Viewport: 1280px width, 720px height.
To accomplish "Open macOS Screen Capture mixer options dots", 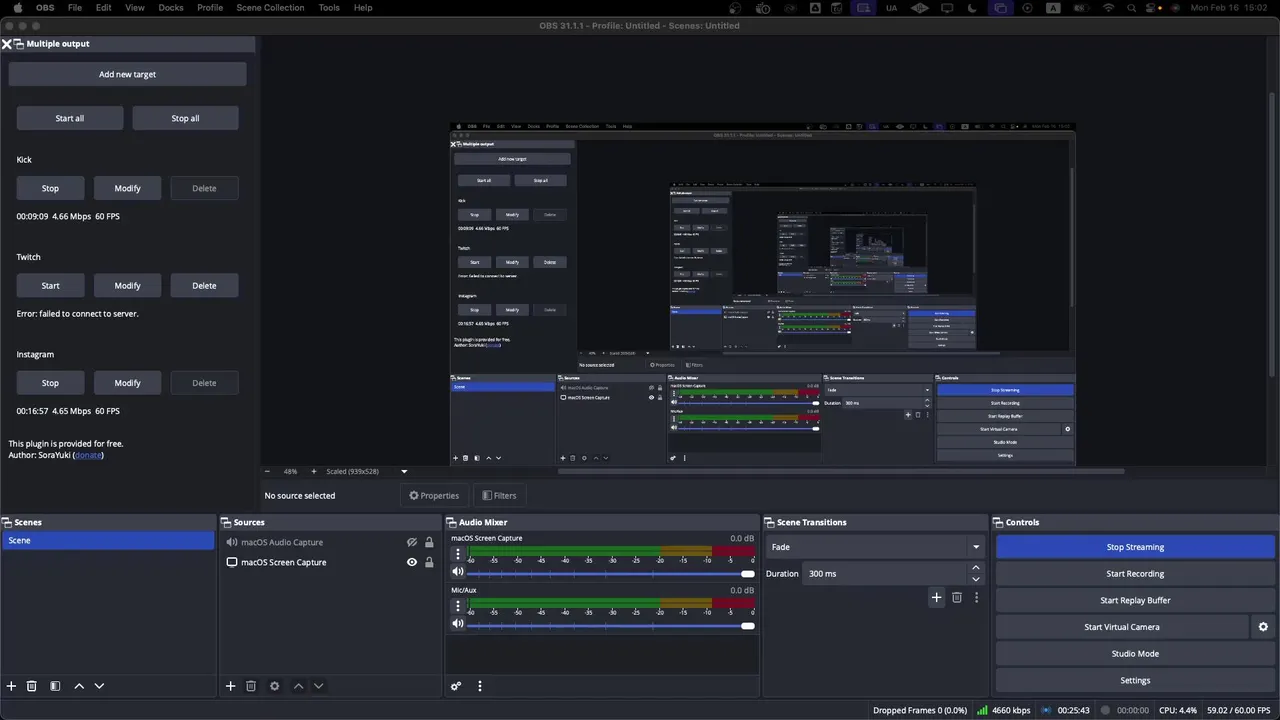I will click(458, 553).
